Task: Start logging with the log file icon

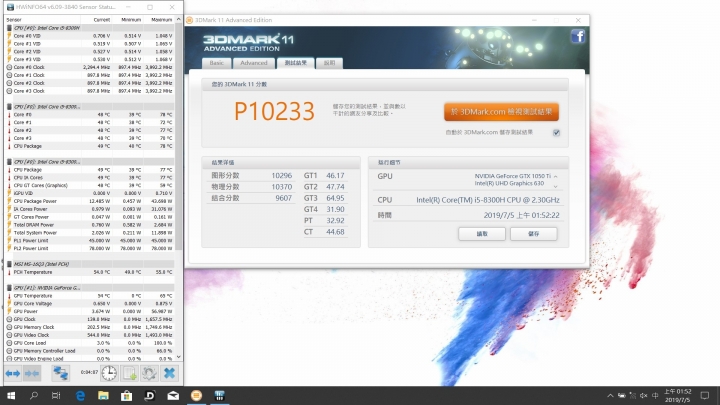Action: point(129,373)
